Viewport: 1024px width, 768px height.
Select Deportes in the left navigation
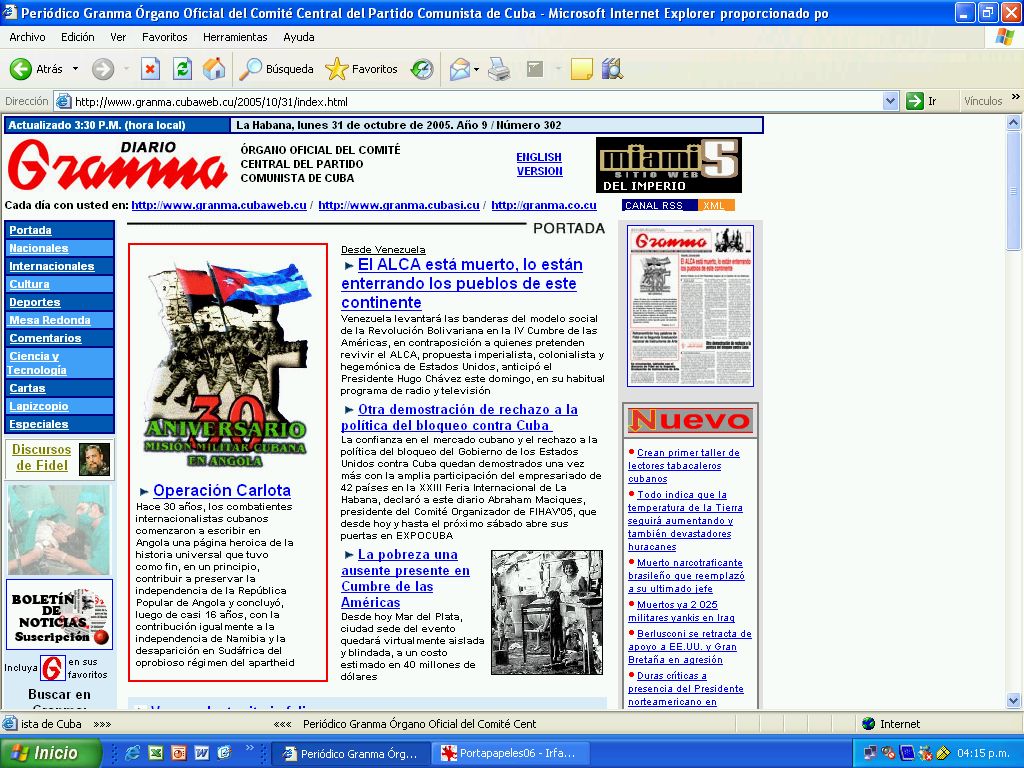35,302
